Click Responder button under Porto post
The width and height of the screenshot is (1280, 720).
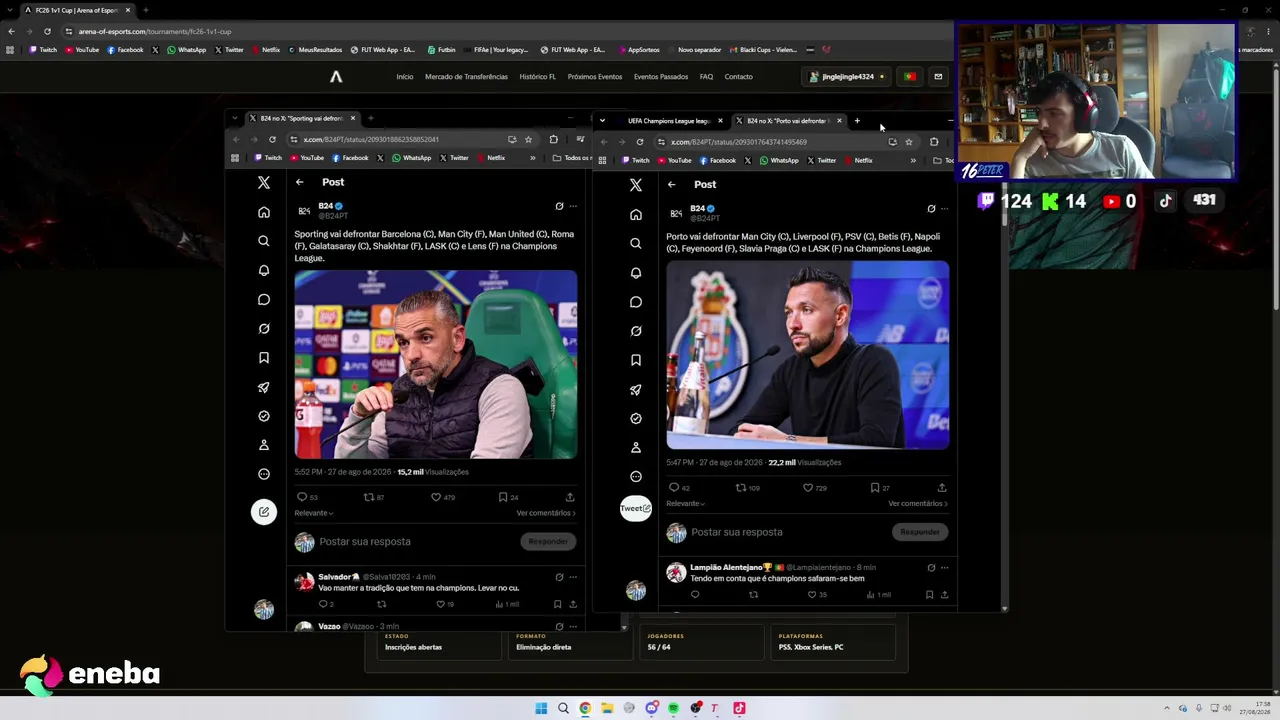(920, 532)
